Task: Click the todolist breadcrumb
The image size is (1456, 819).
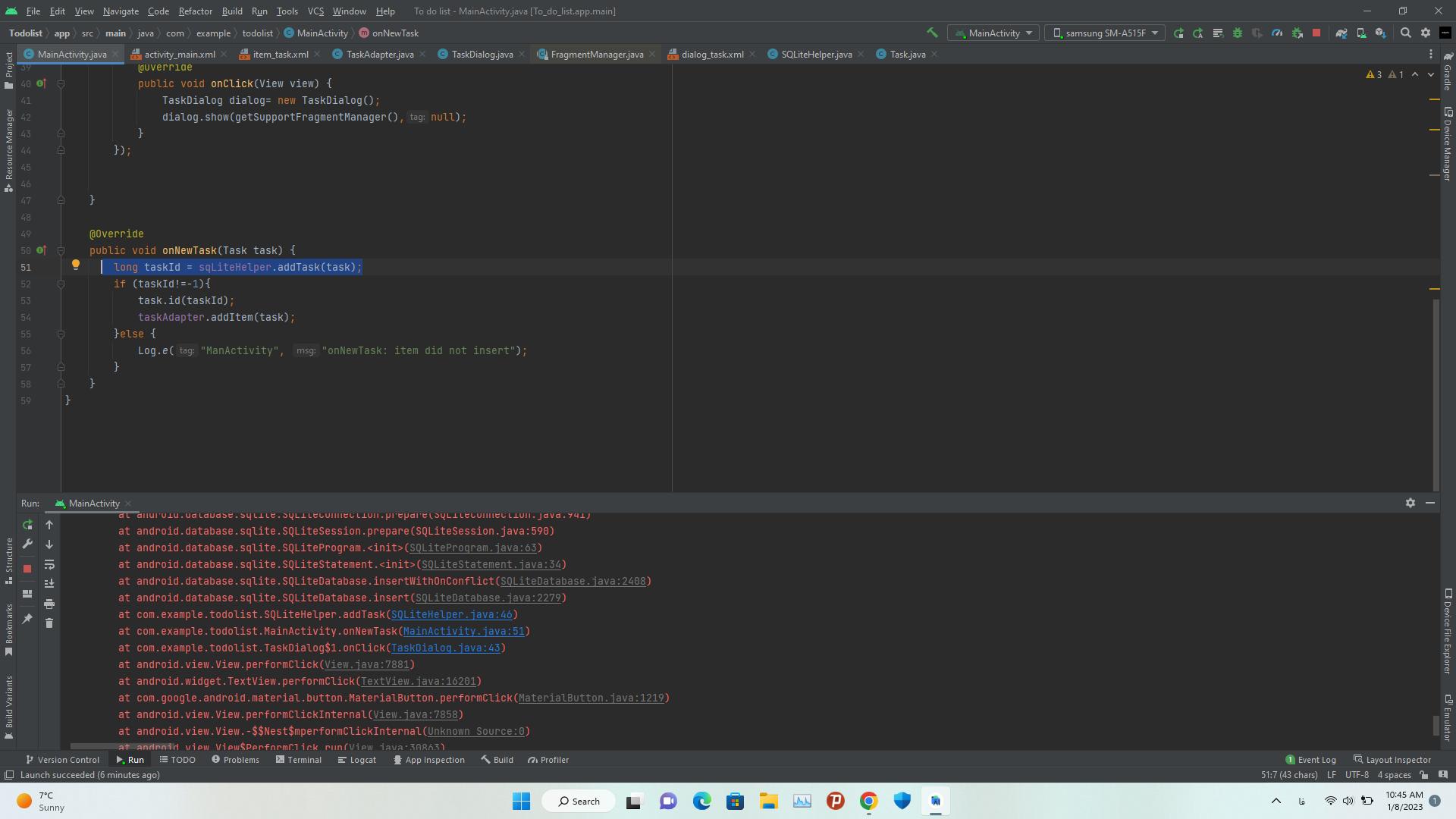Action: [257, 33]
